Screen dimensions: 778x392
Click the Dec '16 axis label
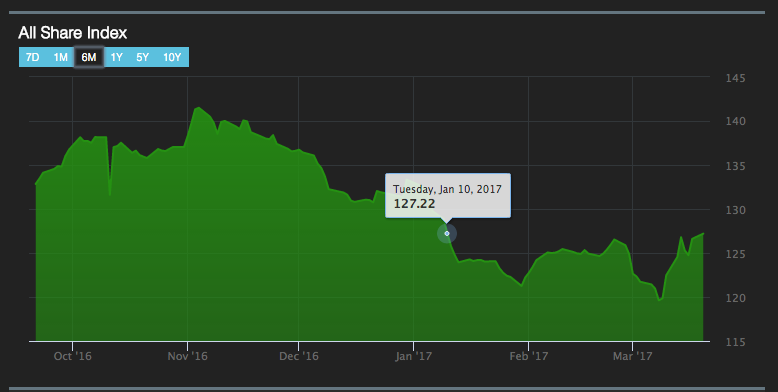point(299,356)
